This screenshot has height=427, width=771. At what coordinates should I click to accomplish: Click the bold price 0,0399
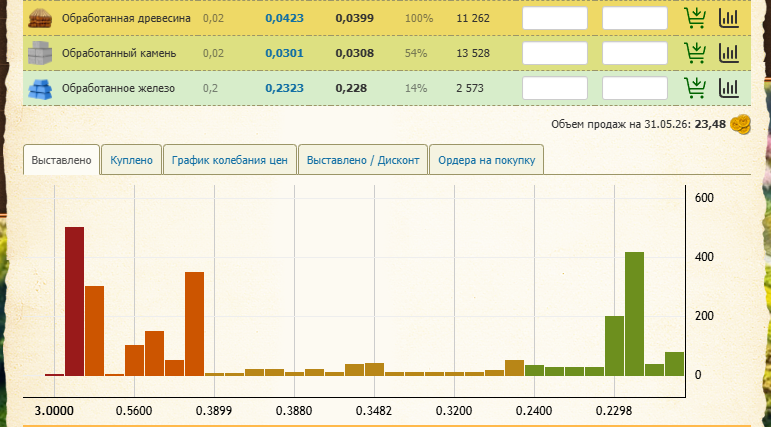(x=355, y=18)
